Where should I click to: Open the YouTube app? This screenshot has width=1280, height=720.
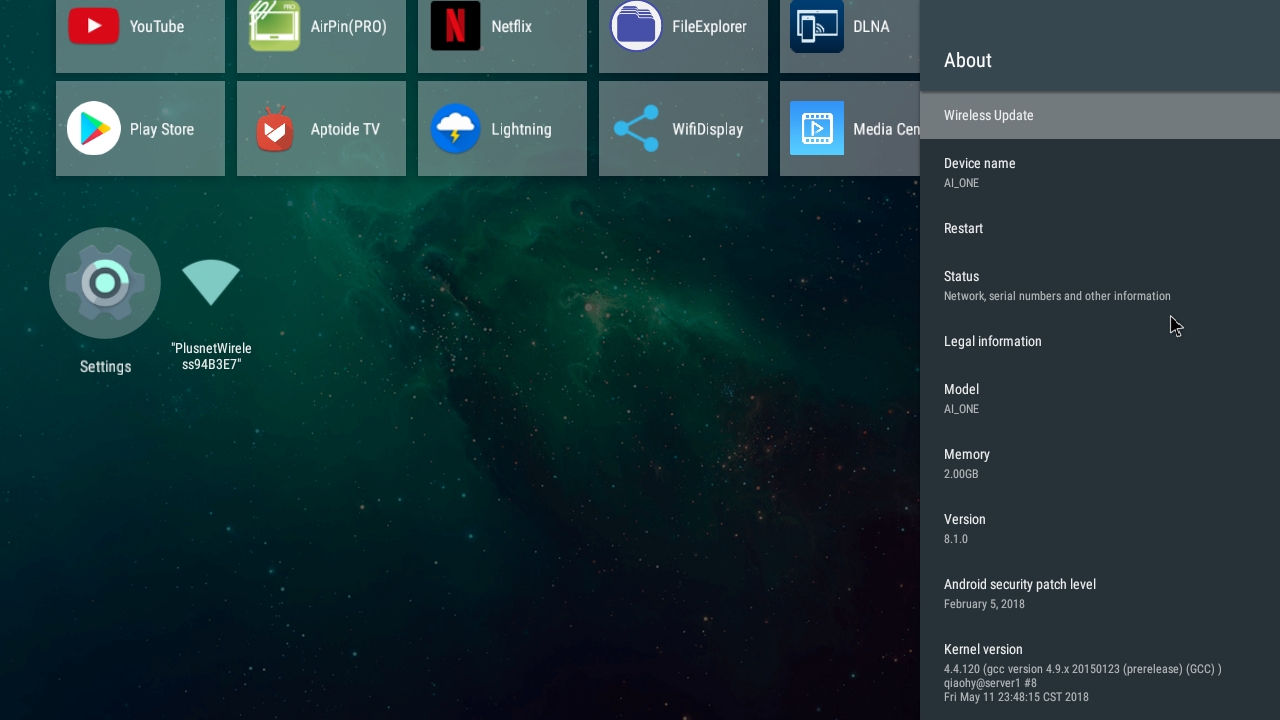(x=140, y=27)
